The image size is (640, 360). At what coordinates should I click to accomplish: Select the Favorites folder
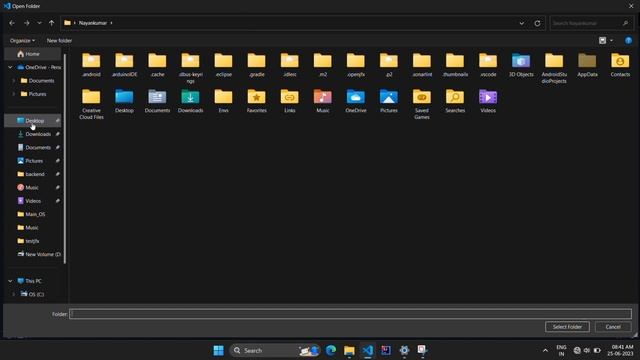pos(256,101)
